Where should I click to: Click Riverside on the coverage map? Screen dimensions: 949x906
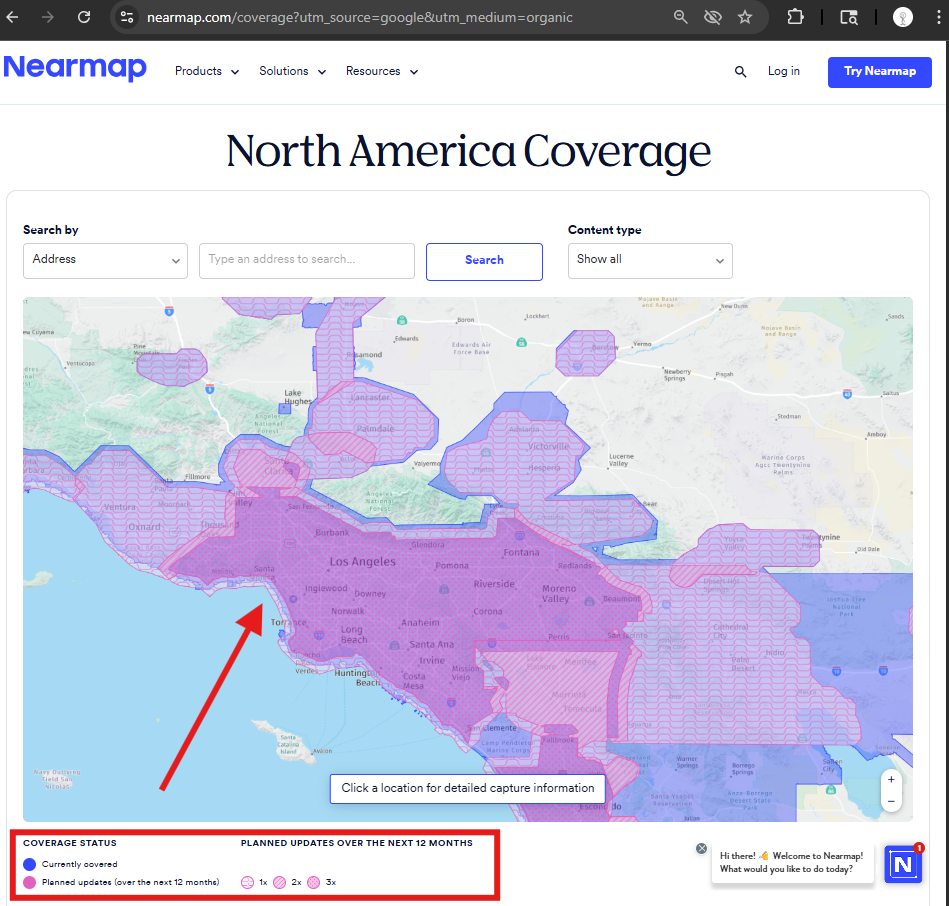pyautogui.click(x=494, y=584)
